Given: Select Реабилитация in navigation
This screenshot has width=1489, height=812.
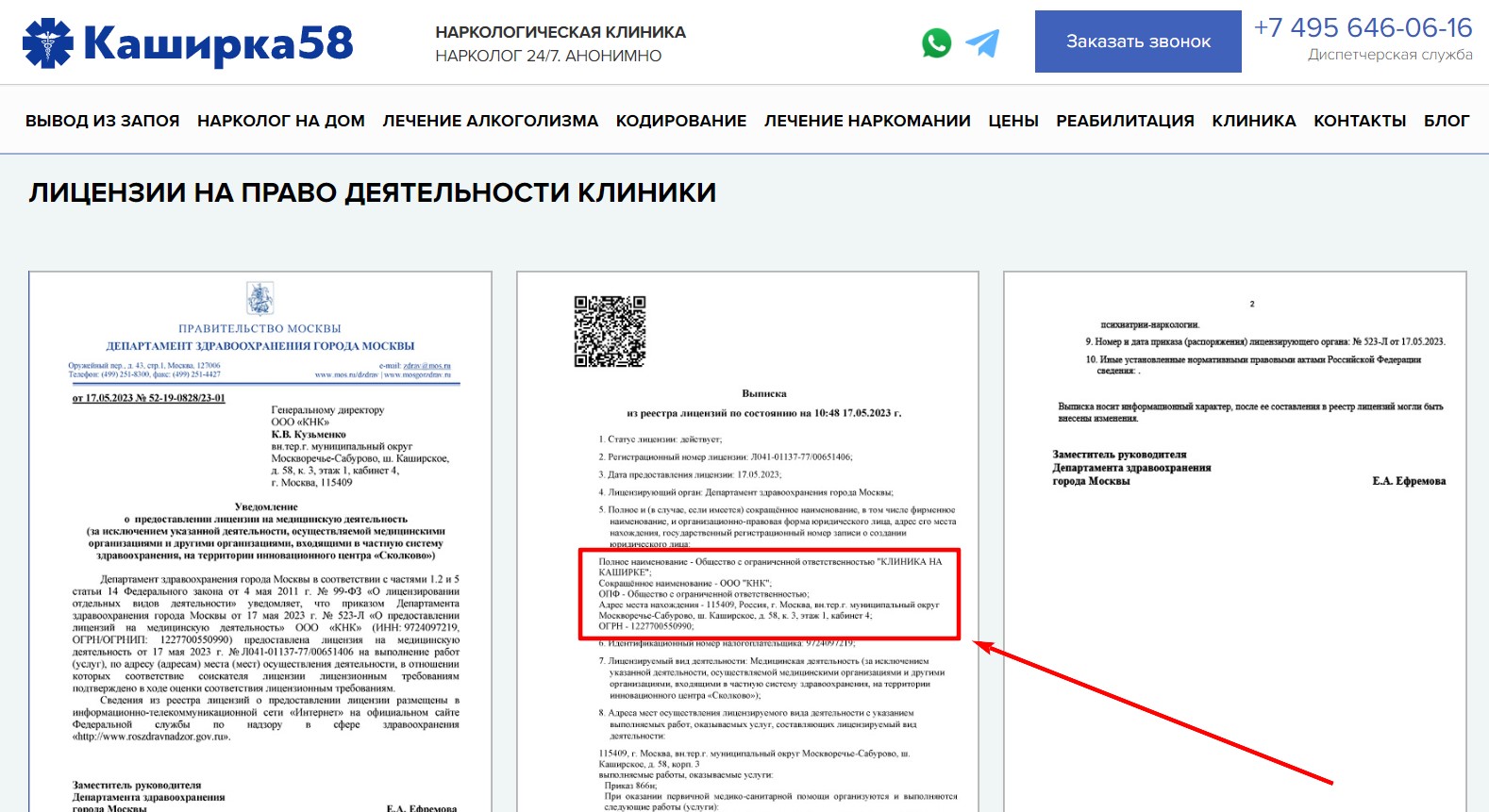Looking at the screenshot, I should (1125, 121).
